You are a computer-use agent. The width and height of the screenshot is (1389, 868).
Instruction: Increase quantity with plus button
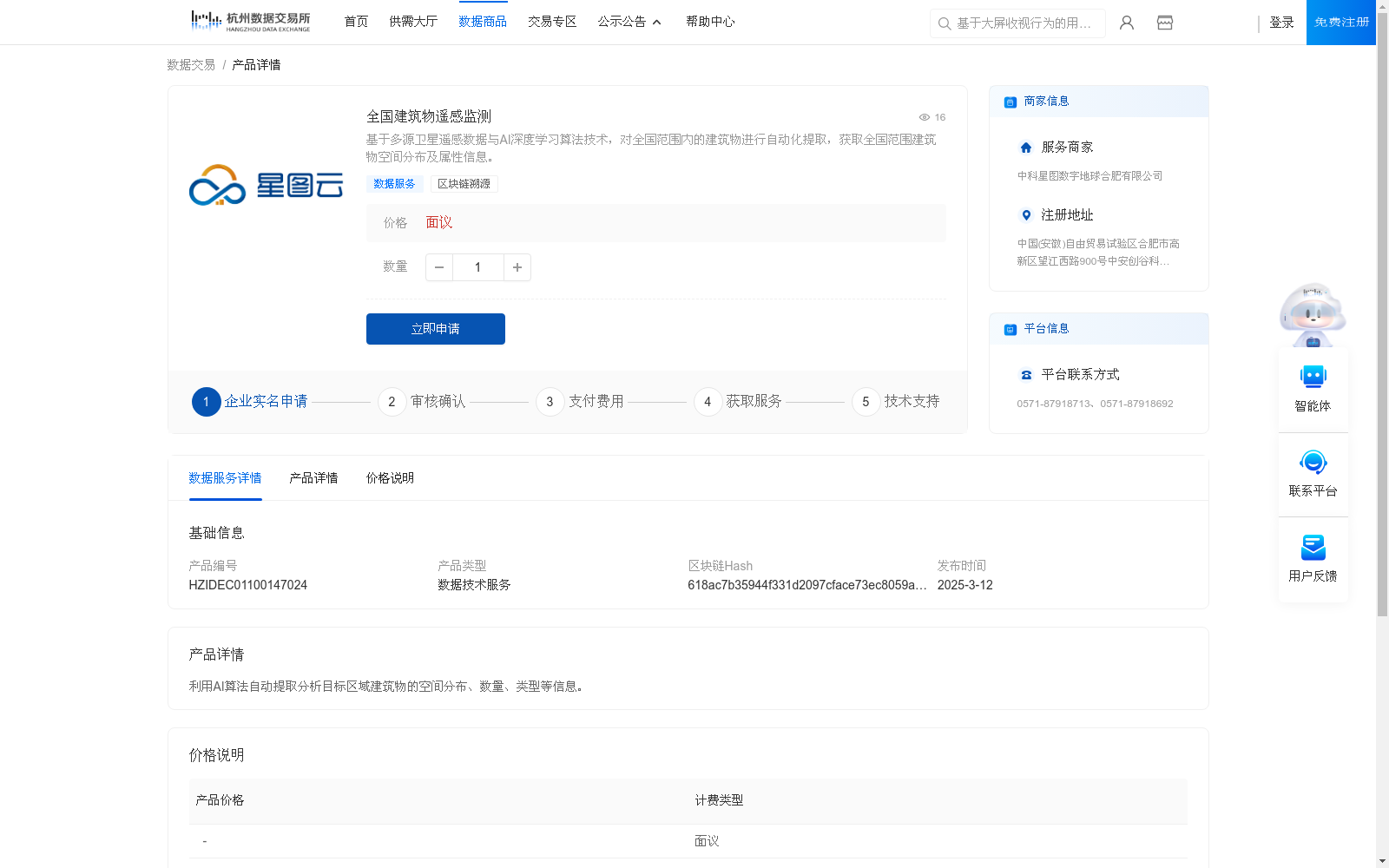tap(517, 267)
